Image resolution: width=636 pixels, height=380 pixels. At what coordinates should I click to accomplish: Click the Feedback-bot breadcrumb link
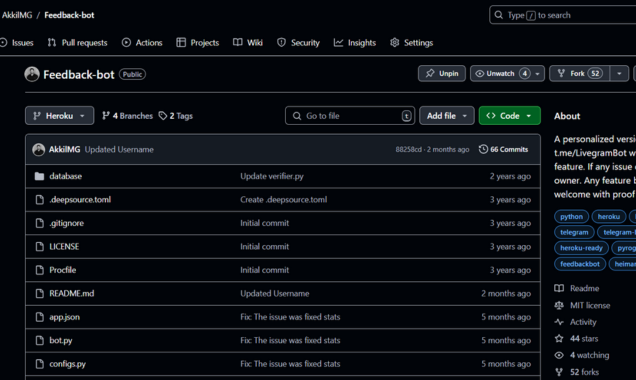pos(69,15)
